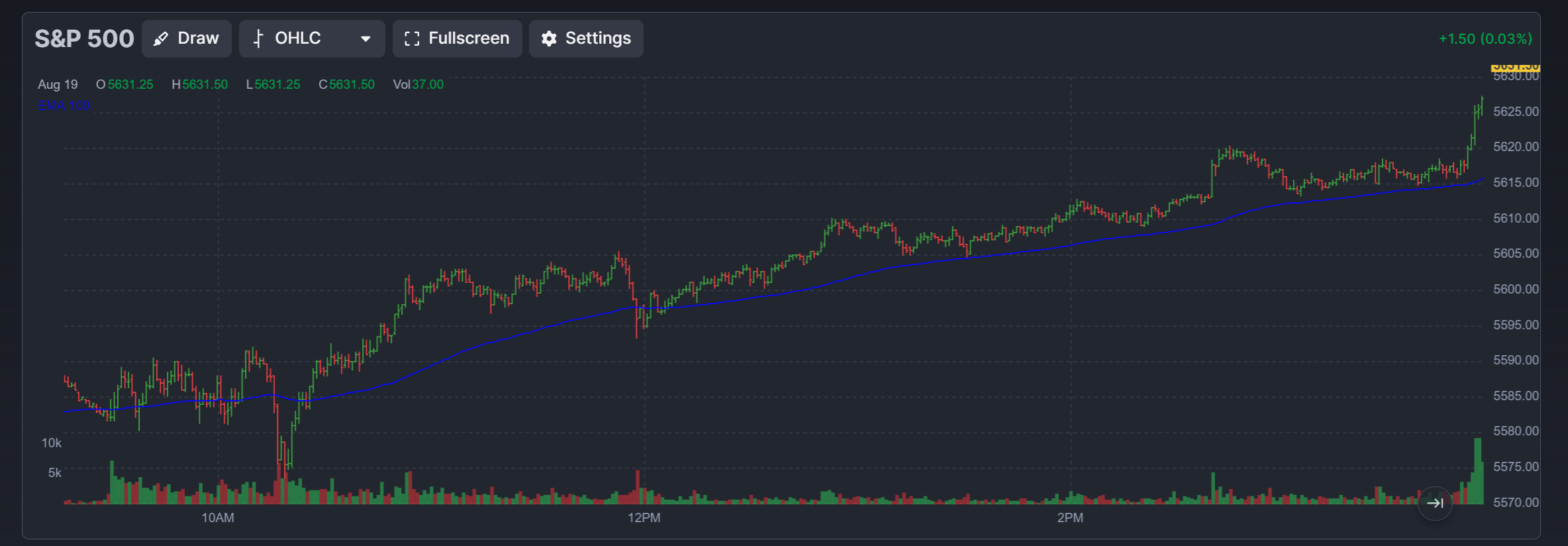Click the dropdown caret next to OHLC
The width and height of the screenshot is (1568, 546).
click(366, 39)
